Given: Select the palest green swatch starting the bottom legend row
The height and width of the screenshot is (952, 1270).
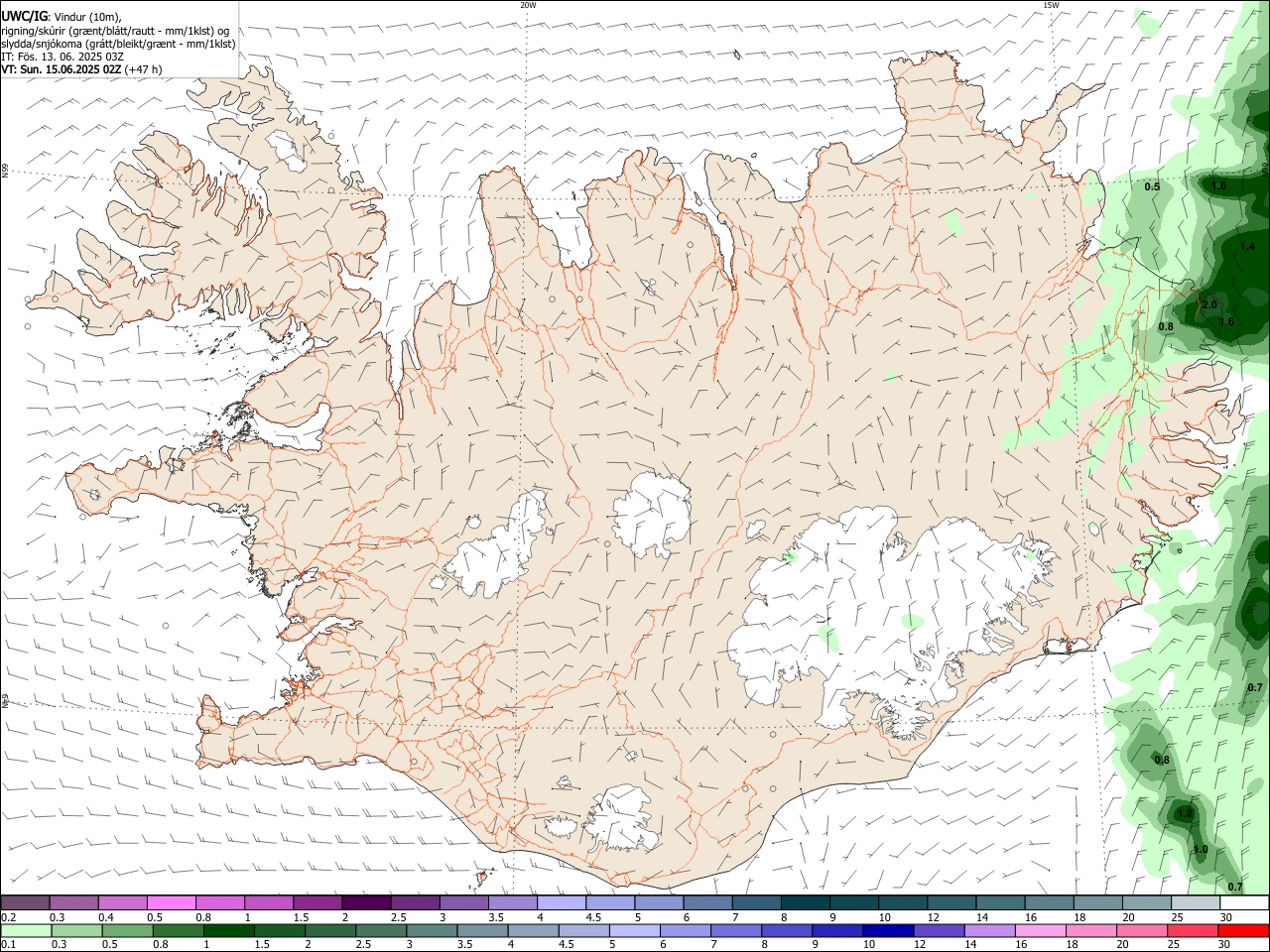Looking at the screenshot, I should pyautogui.click(x=26, y=931).
